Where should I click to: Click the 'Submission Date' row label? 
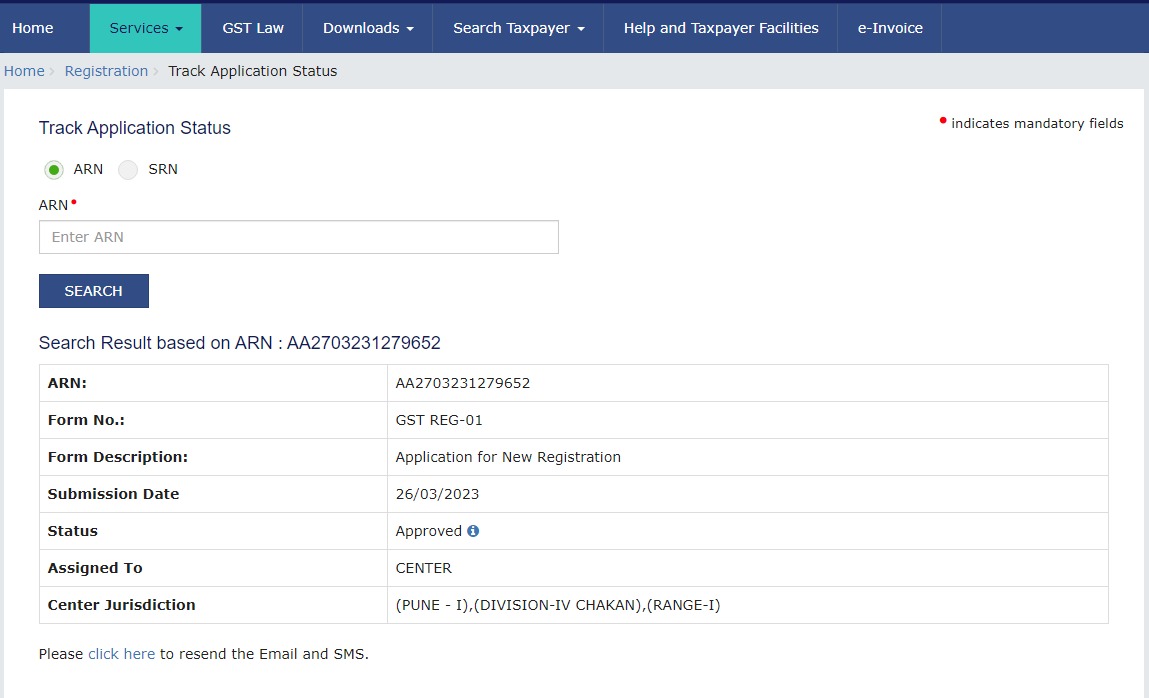[114, 494]
